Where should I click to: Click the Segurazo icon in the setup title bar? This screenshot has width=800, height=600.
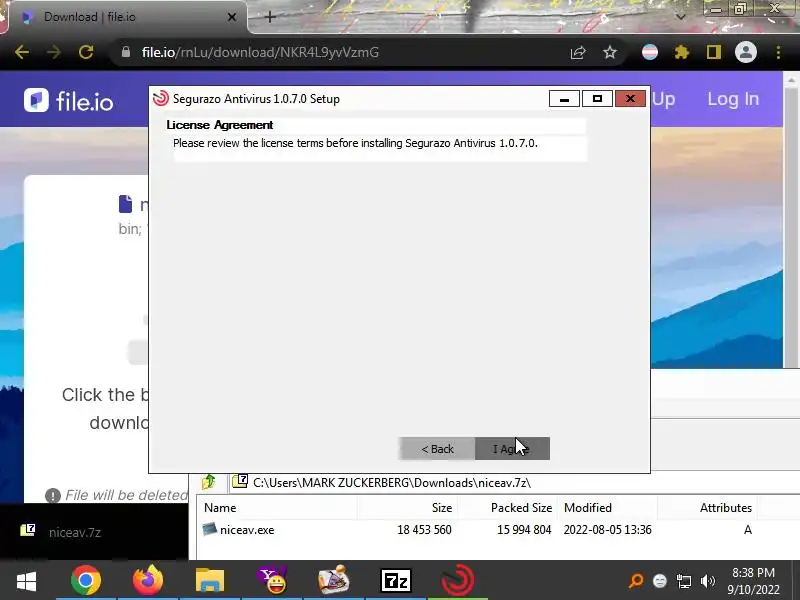click(x=161, y=98)
